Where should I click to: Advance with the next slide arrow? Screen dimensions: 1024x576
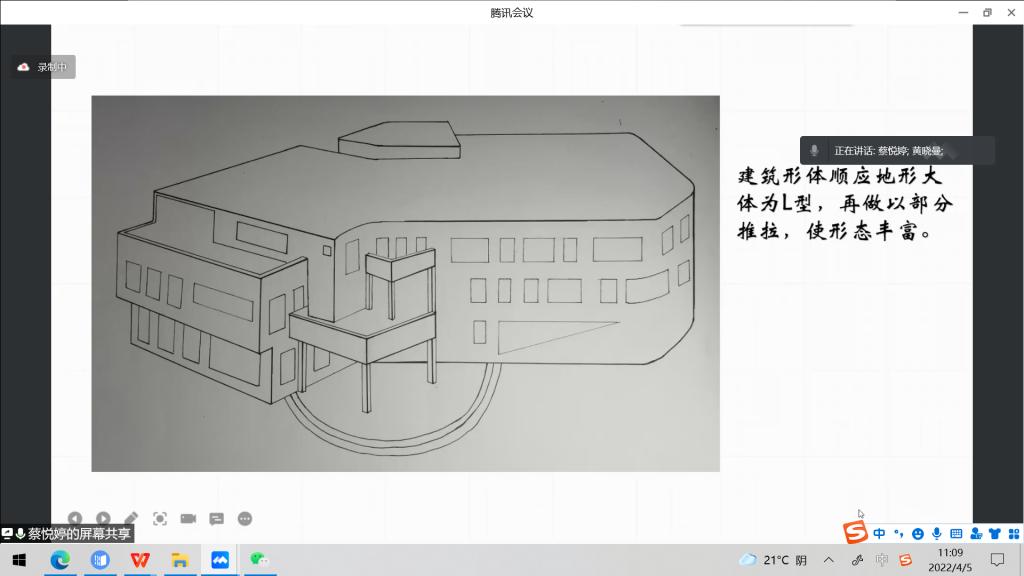[x=103, y=519]
